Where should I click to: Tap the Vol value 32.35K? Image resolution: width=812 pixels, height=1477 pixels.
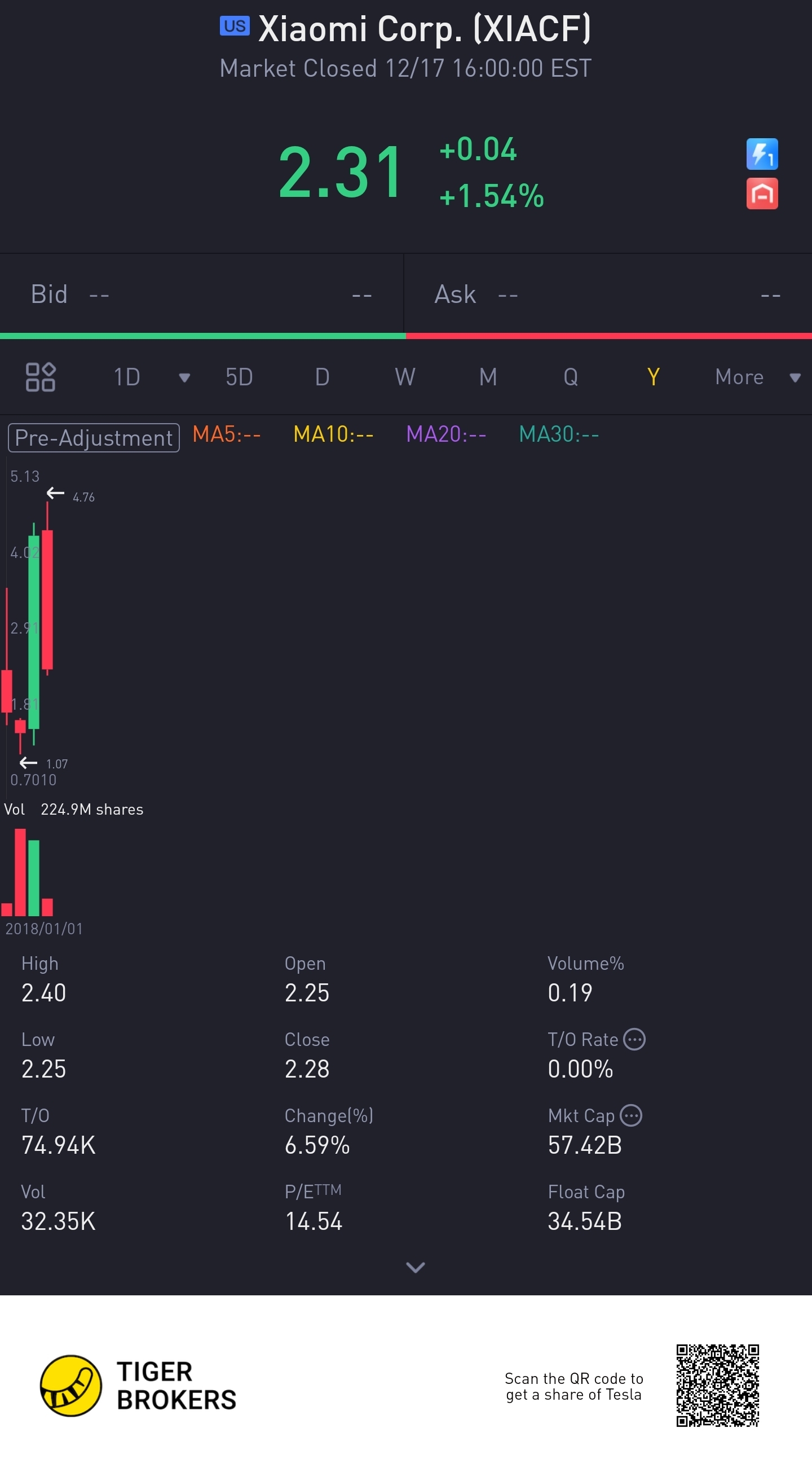(59, 1221)
